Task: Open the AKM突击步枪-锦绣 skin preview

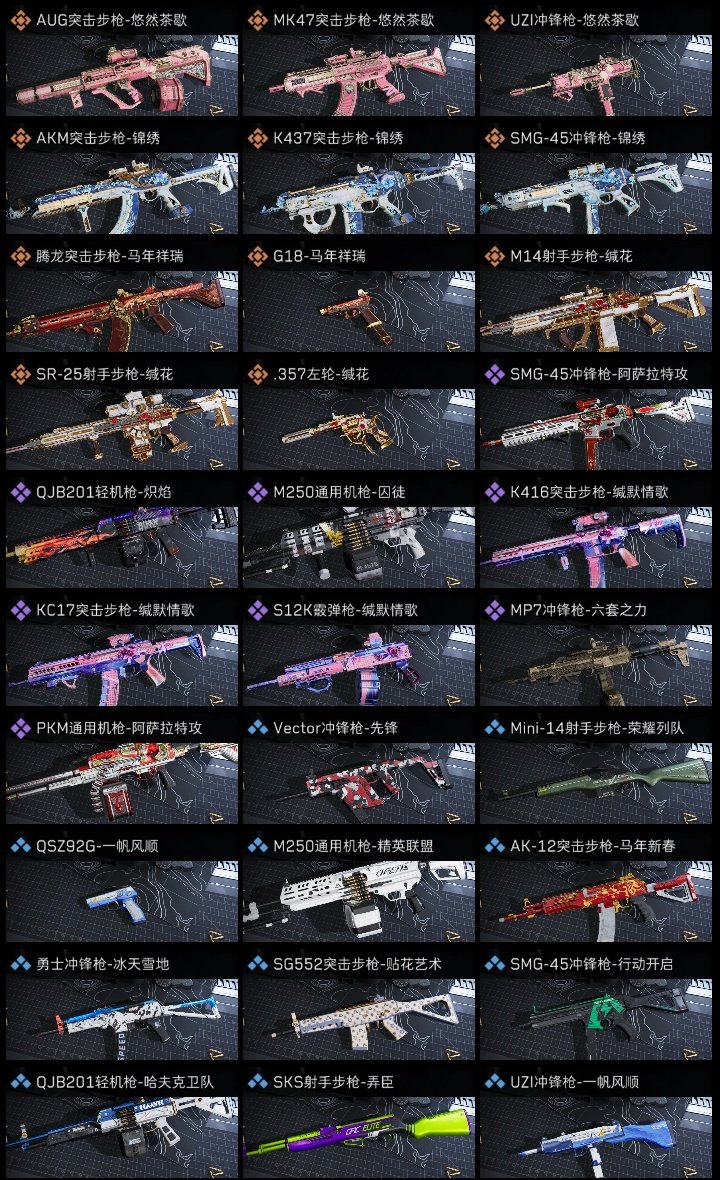Action: click(122, 193)
